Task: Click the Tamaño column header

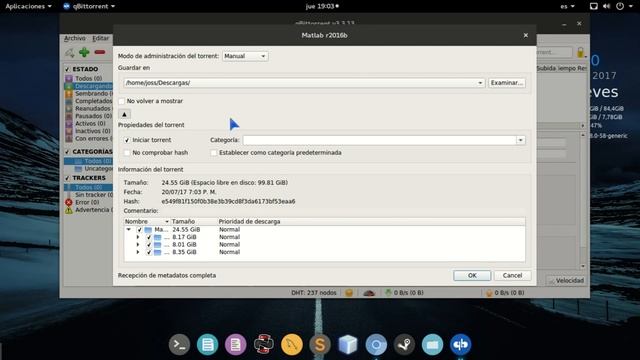Action: (x=193, y=221)
